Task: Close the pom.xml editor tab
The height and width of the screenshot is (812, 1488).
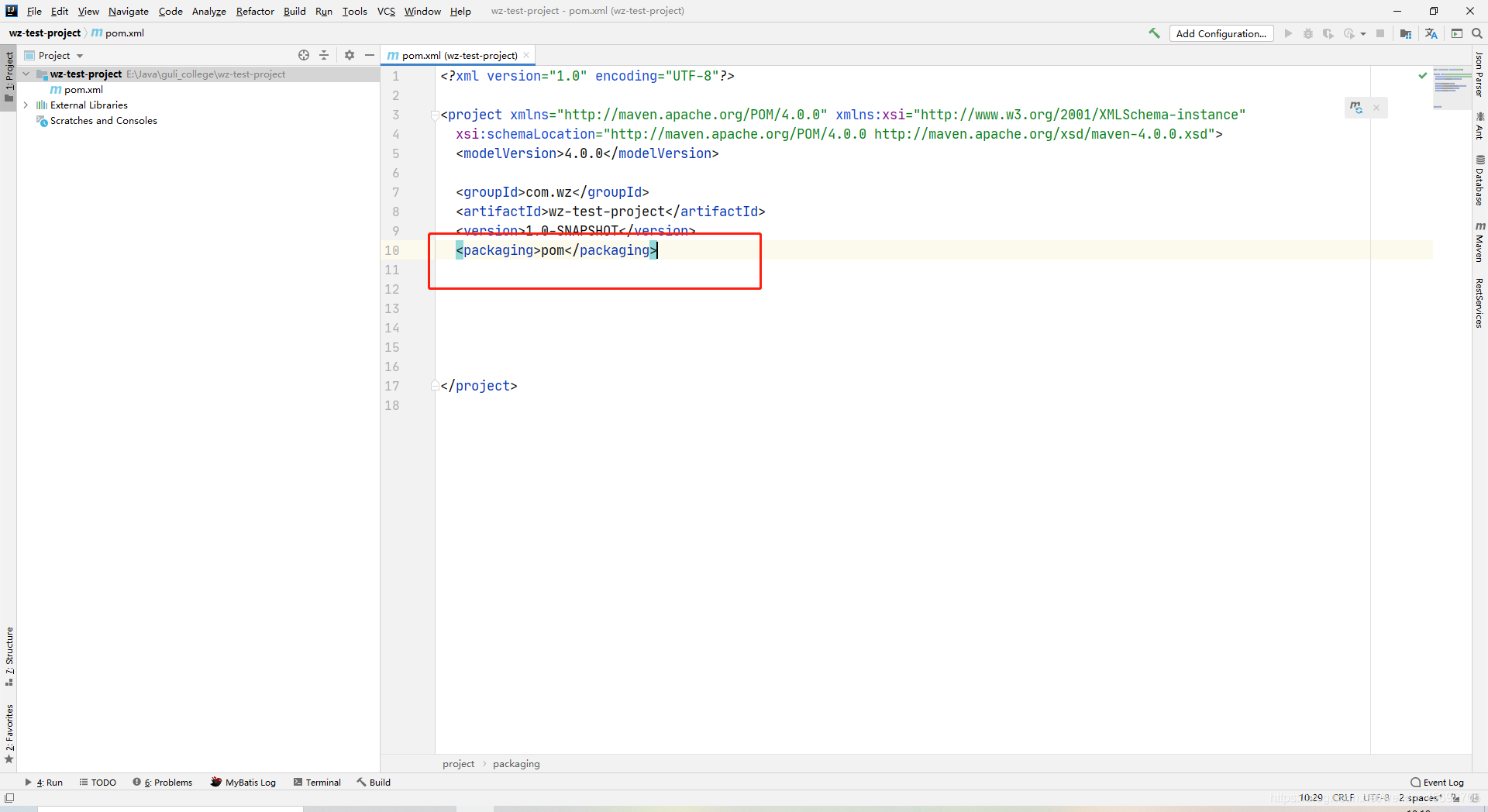Action: tap(526, 55)
